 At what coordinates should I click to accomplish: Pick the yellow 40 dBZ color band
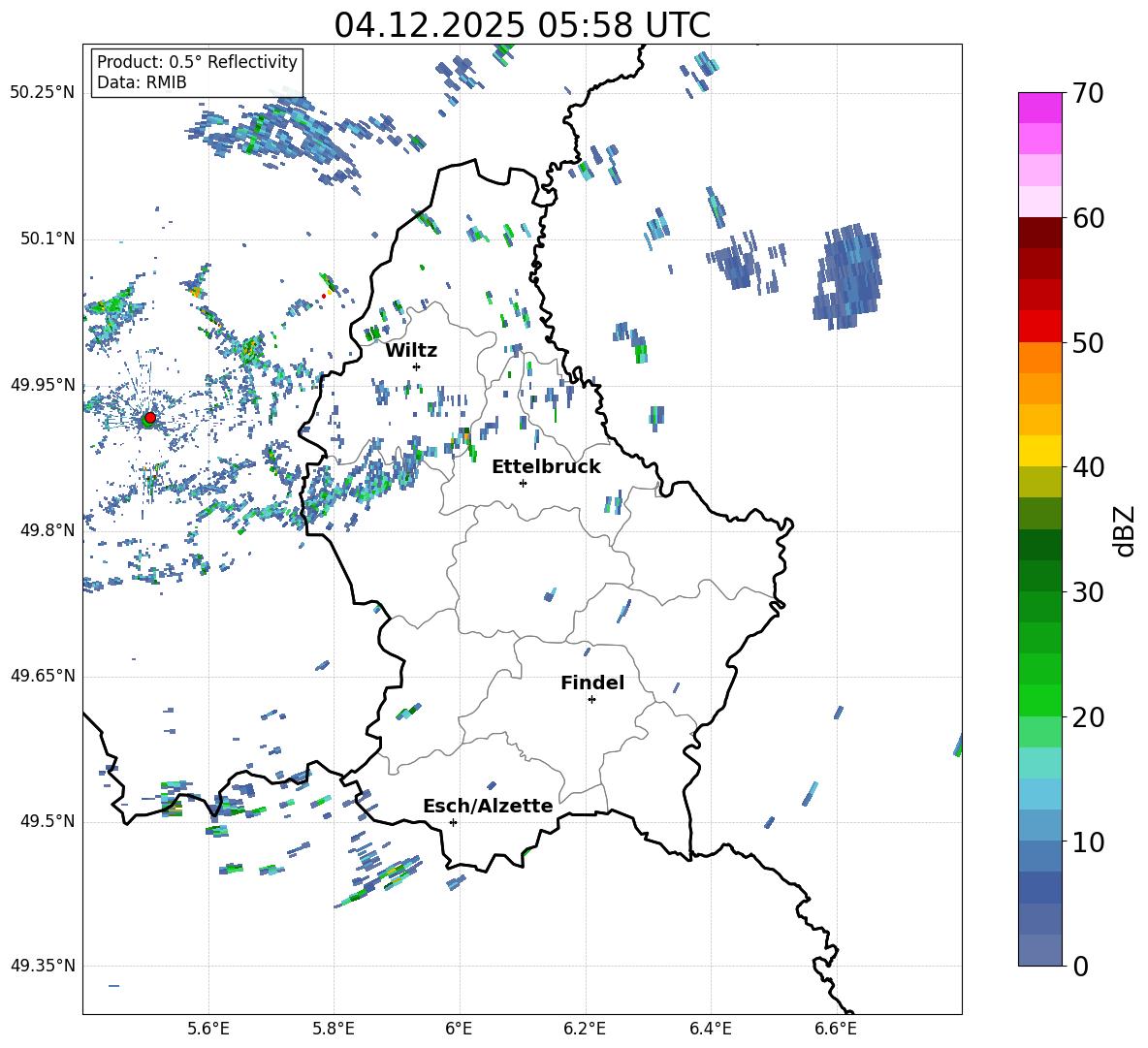click(1039, 451)
